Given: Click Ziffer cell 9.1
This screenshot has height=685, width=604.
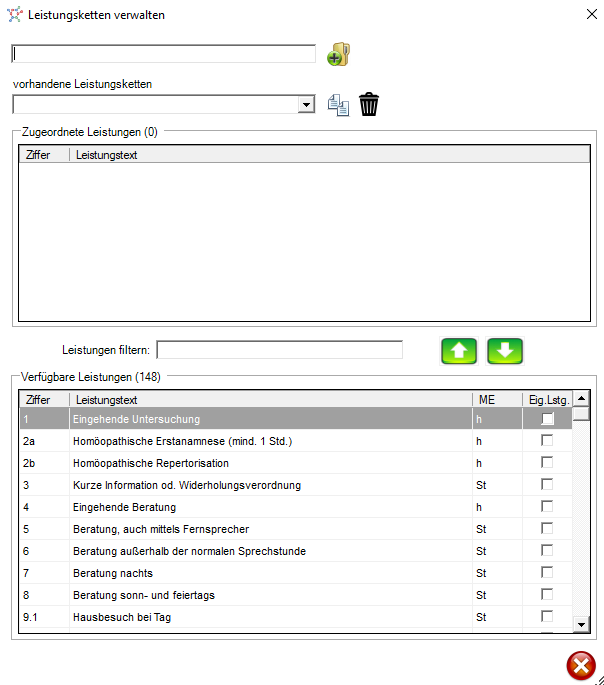Looking at the screenshot, I should tap(44, 617).
